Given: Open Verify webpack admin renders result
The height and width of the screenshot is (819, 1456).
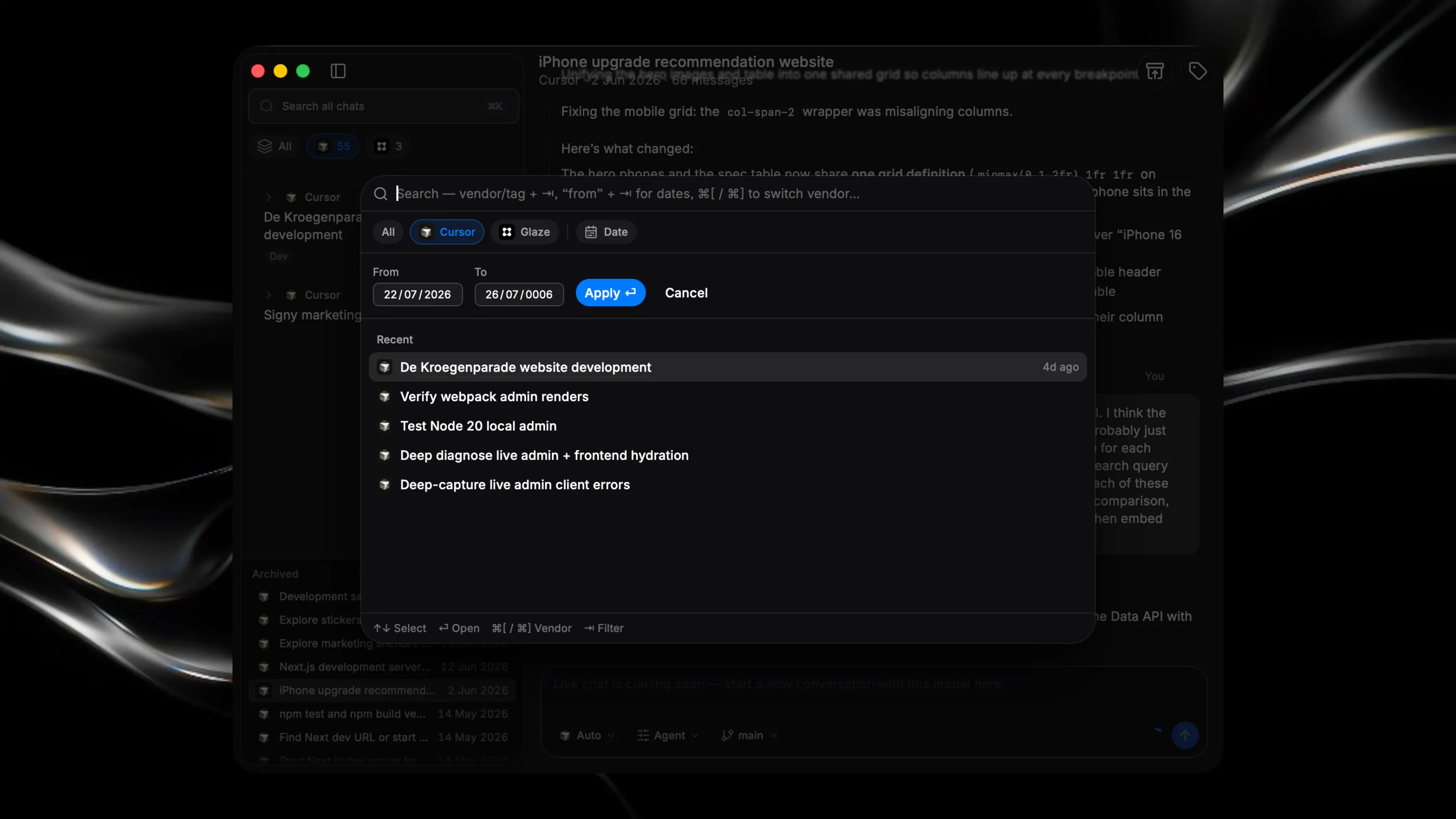Looking at the screenshot, I should (728, 397).
